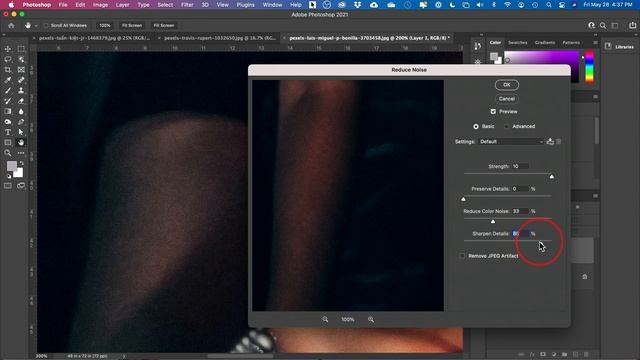The image size is (640, 360).
Task: Select the Healing Brush tool
Action: (21, 80)
